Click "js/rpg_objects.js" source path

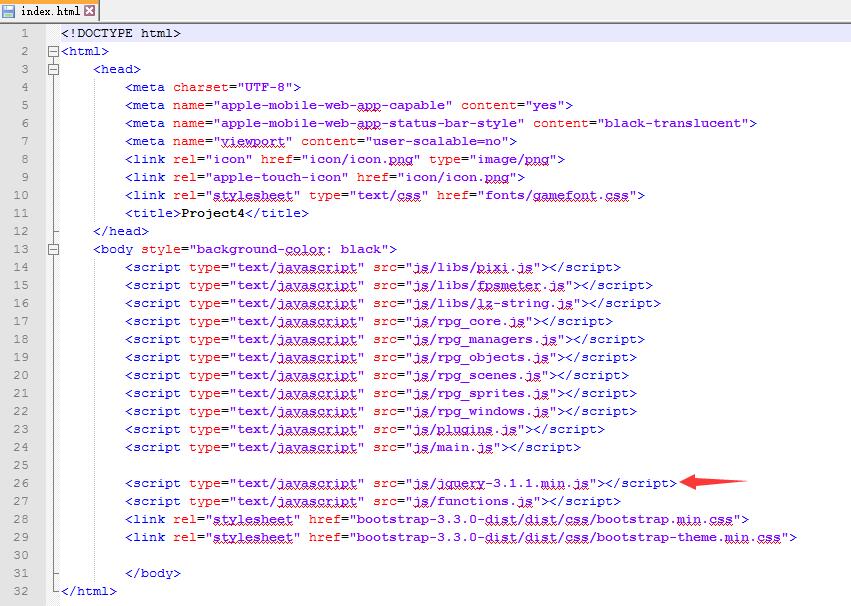pos(481,358)
